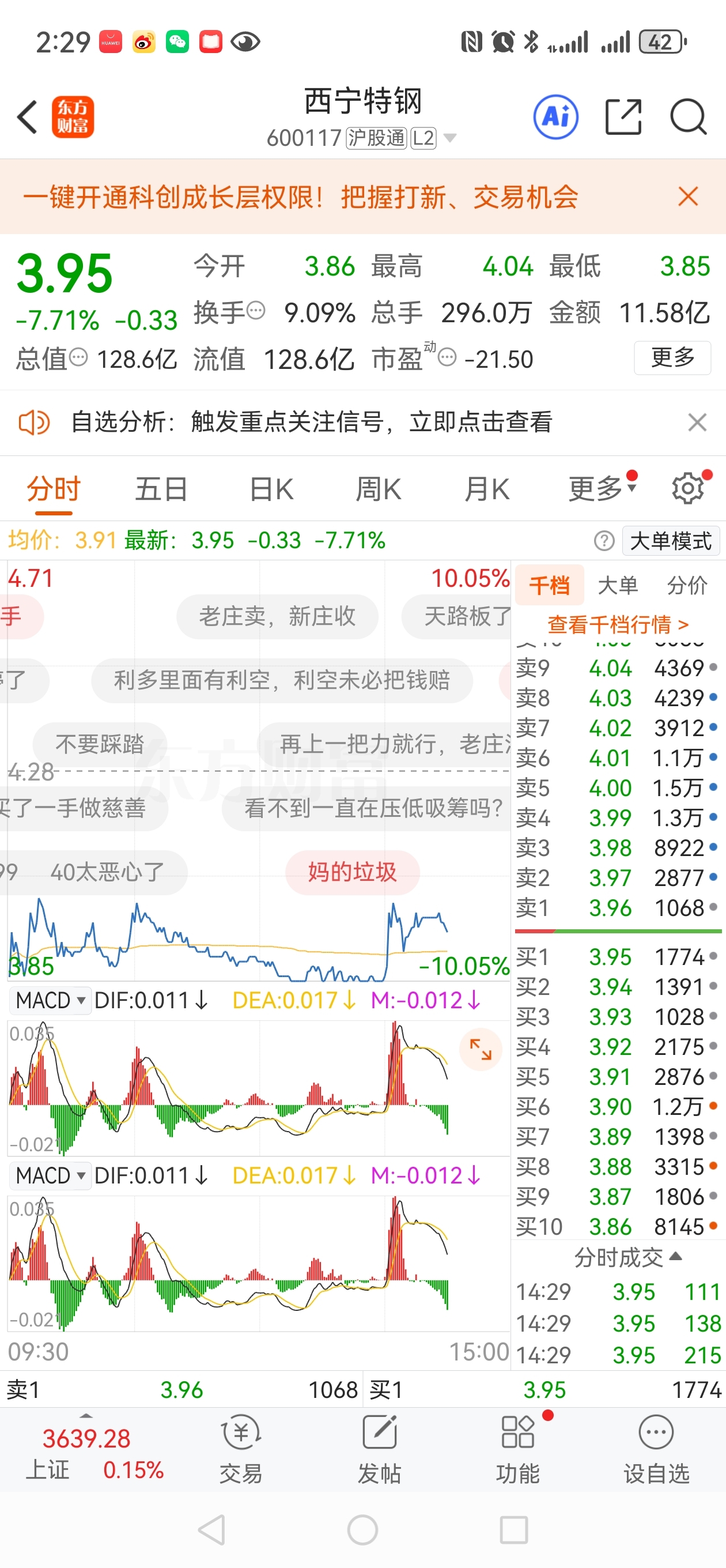Tap 卖3 row at 3.98
The width and height of the screenshot is (726, 1568).
[x=618, y=847]
